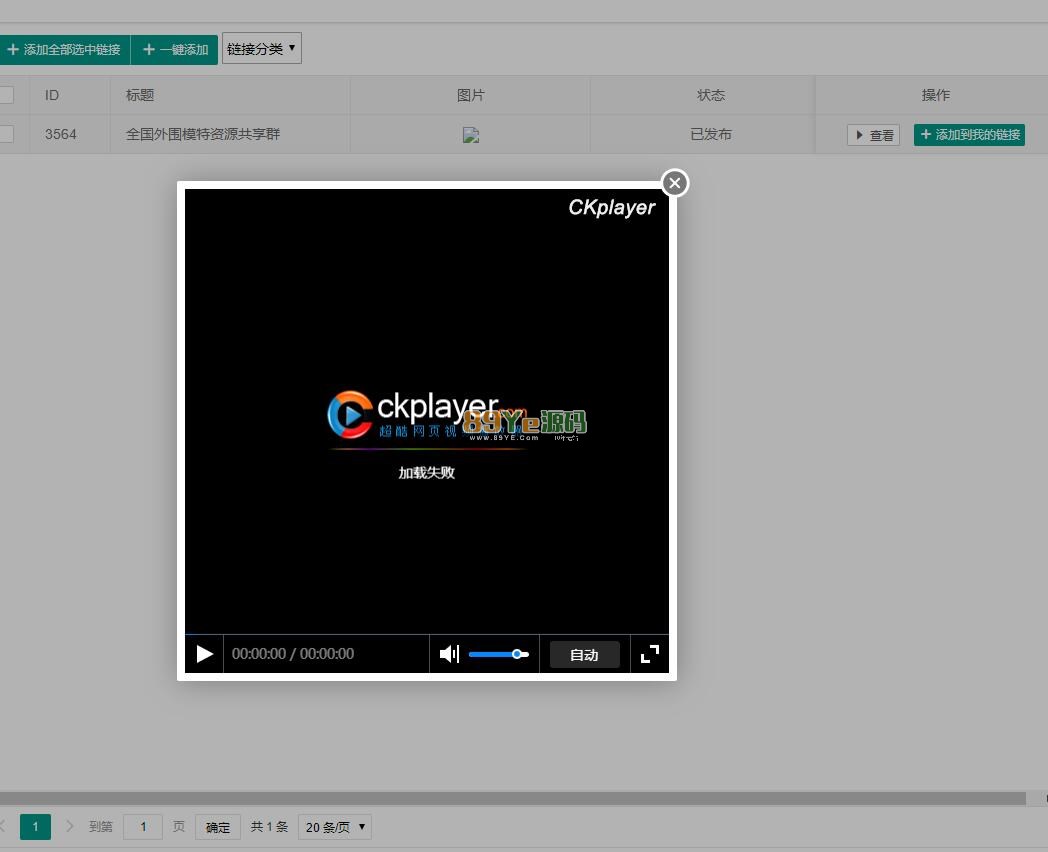
Task: Click the 00:00:00 / 00:00:00 time display
Action: click(293, 654)
